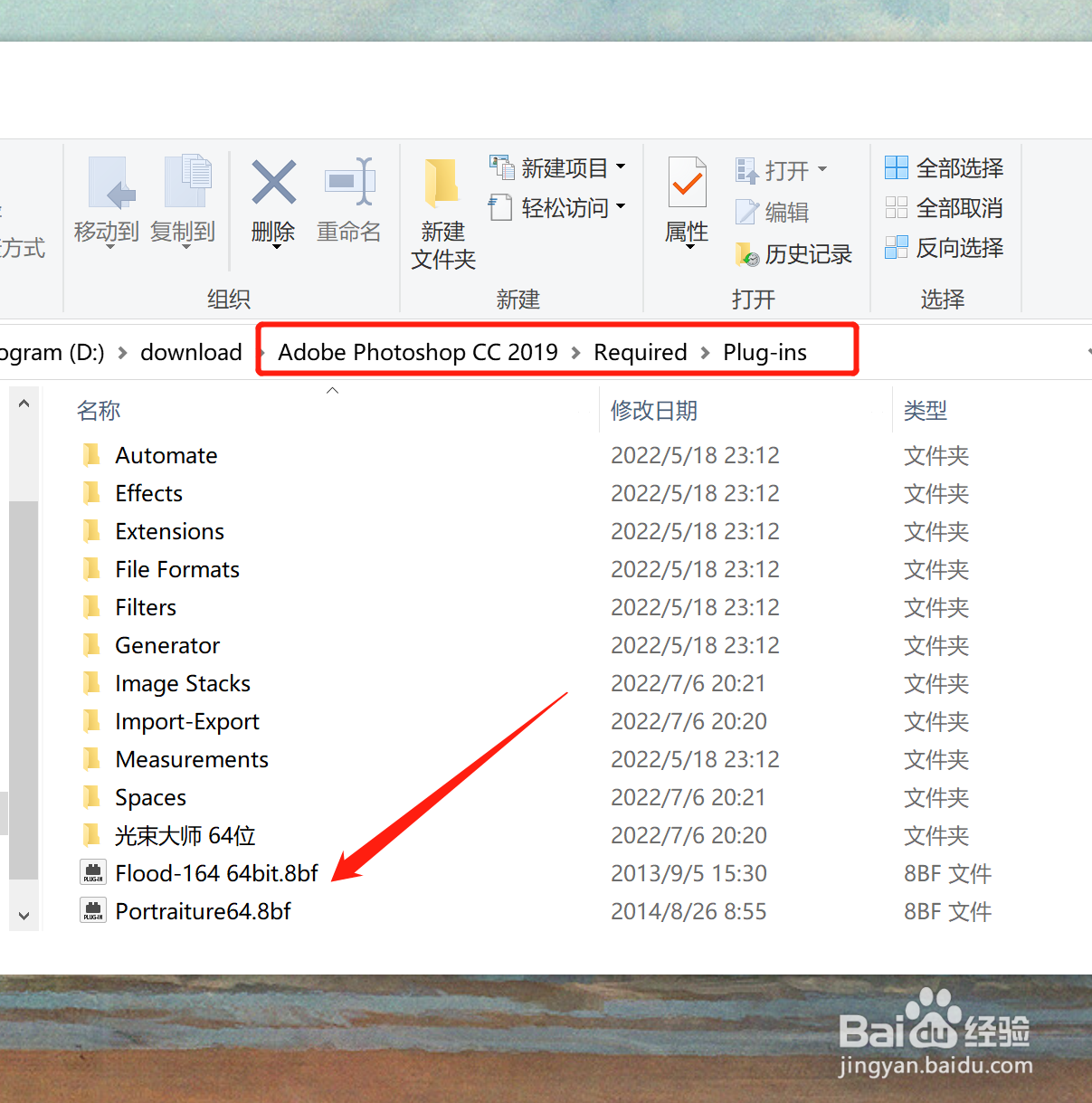Viewport: 1092px width, 1103px height.
Task: Select the Import-Export folder name
Action: coord(187,721)
